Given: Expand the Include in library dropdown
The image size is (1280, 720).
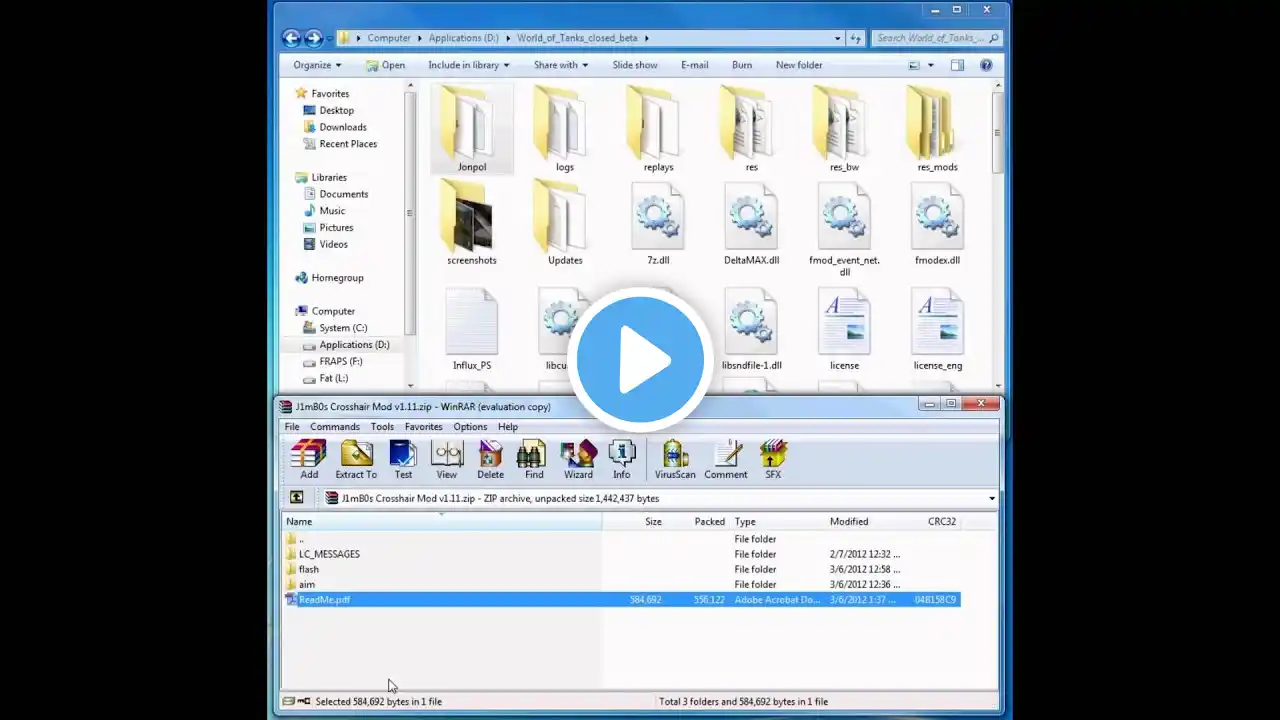Looking at the screenshot, I should 468,65.
